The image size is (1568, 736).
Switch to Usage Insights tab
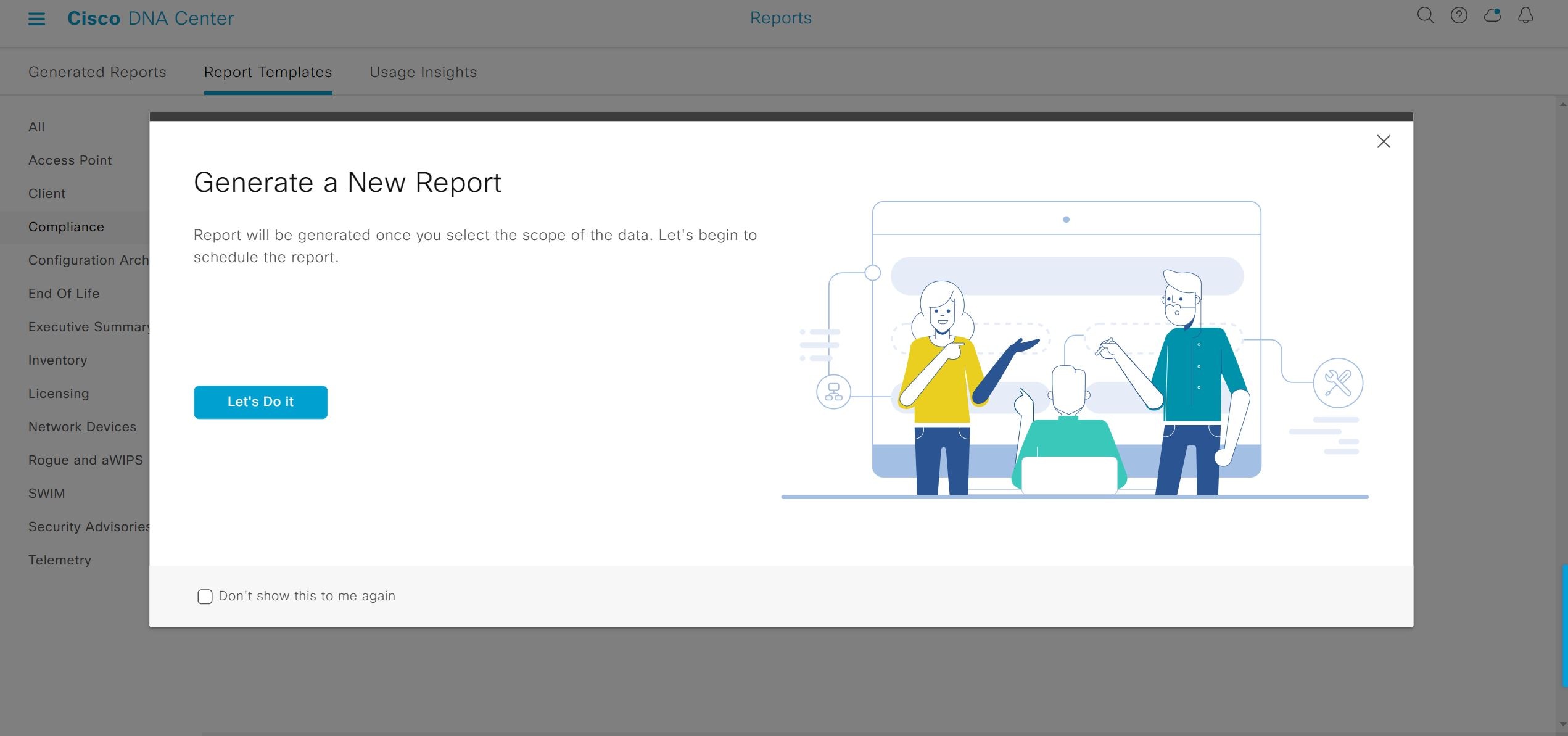(423, 72)
